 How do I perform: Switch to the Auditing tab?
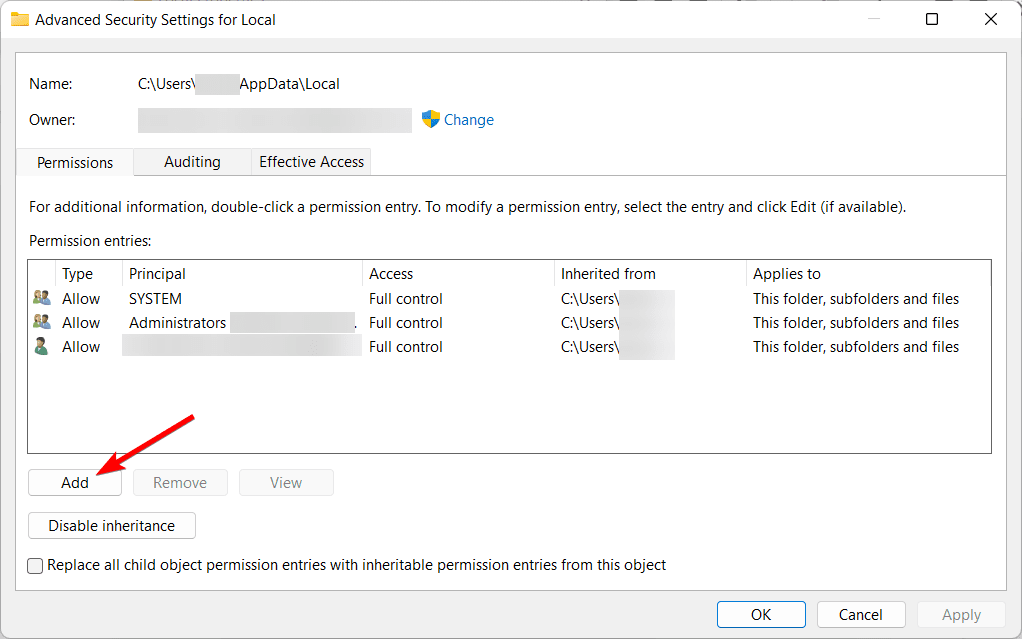tap(192, 162)
